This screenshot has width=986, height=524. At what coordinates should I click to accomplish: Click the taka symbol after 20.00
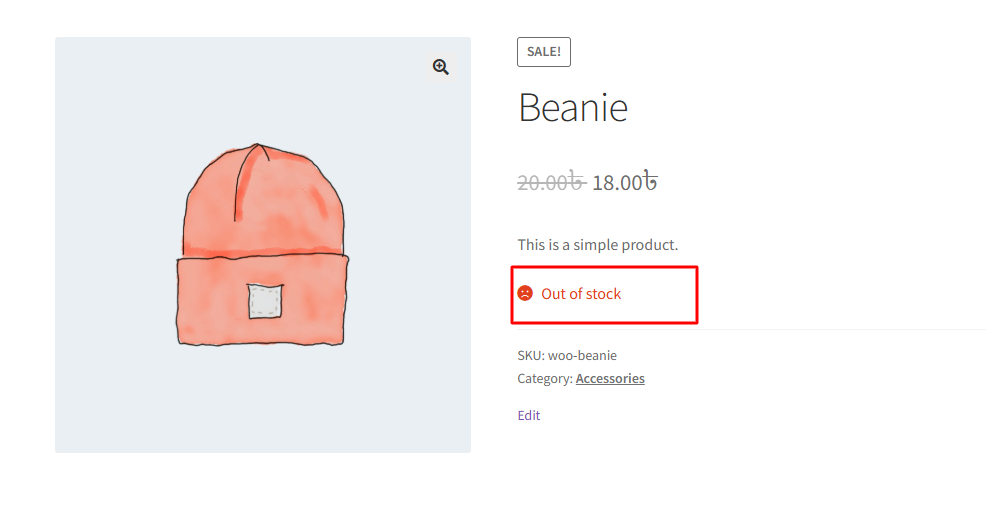point(578,182)
